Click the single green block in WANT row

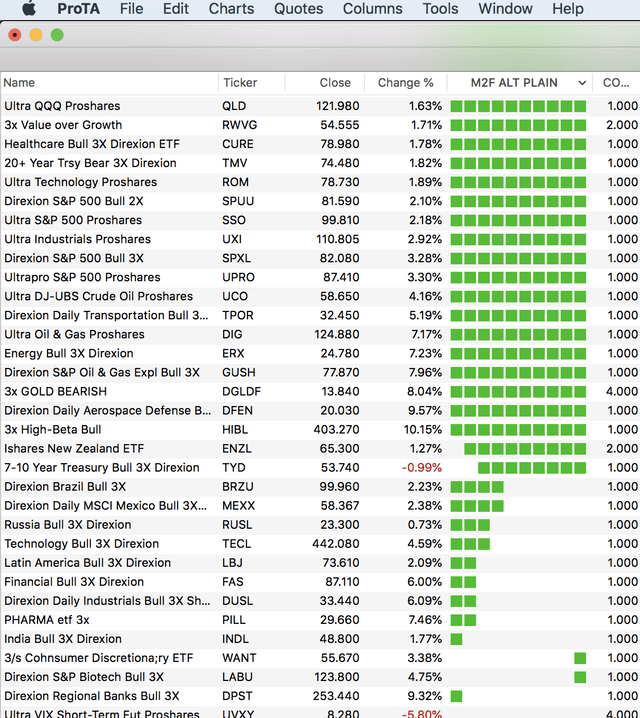580,658
